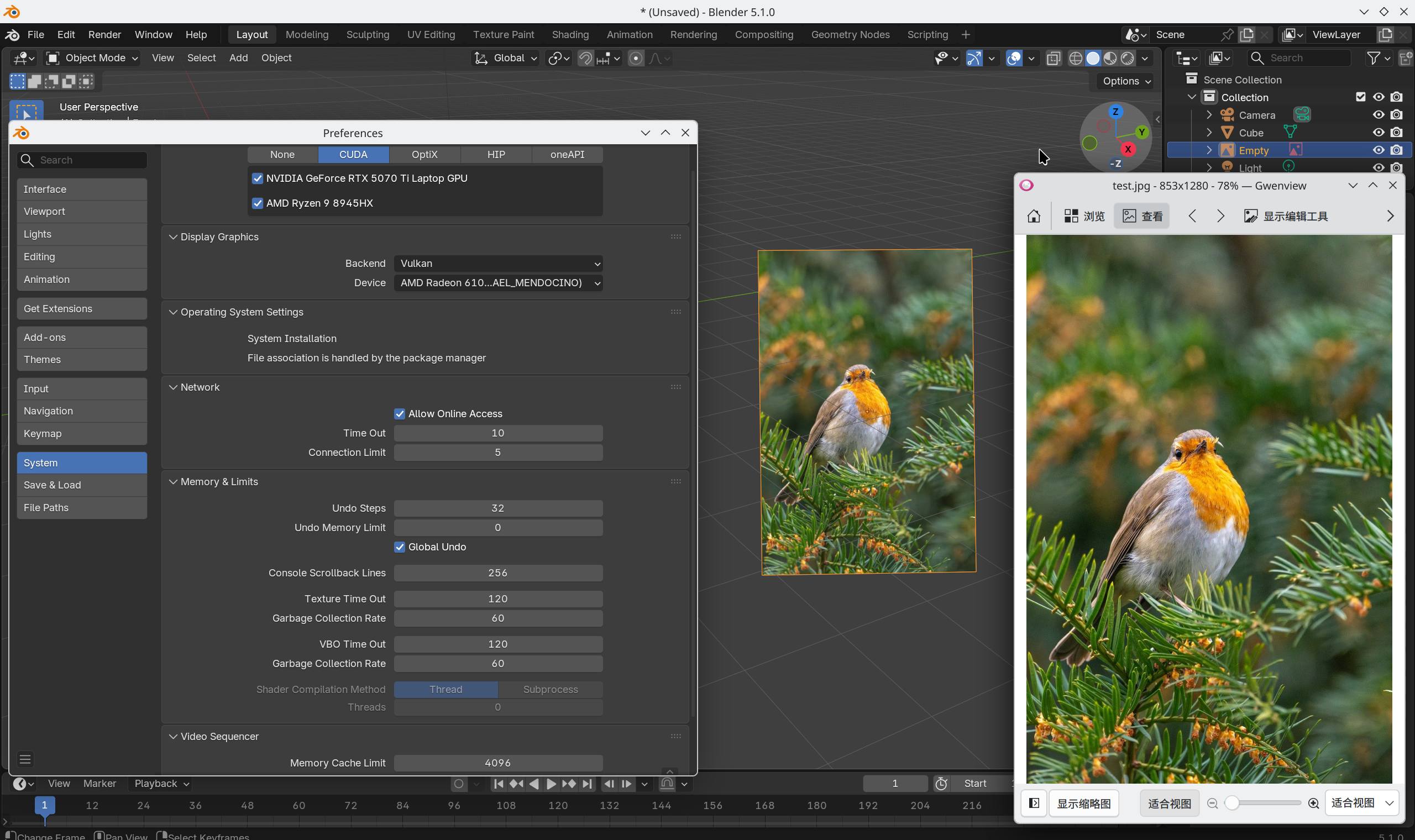Toggle X-ray mode icon

point(1054,58)
